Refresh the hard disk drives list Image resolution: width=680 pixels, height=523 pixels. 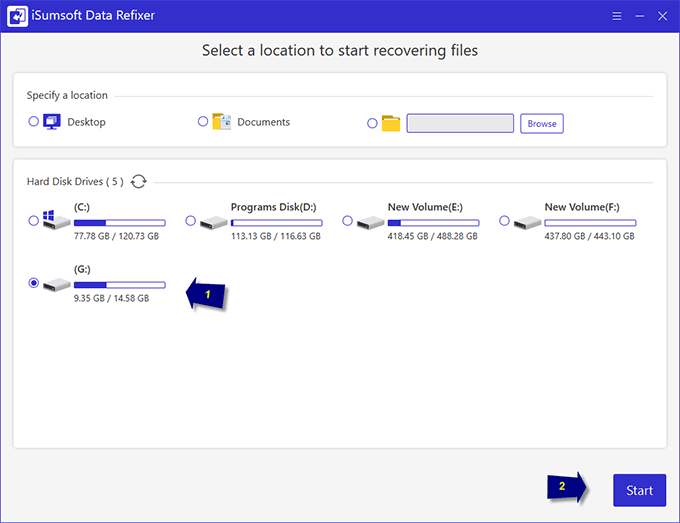(x=139, y=181)
